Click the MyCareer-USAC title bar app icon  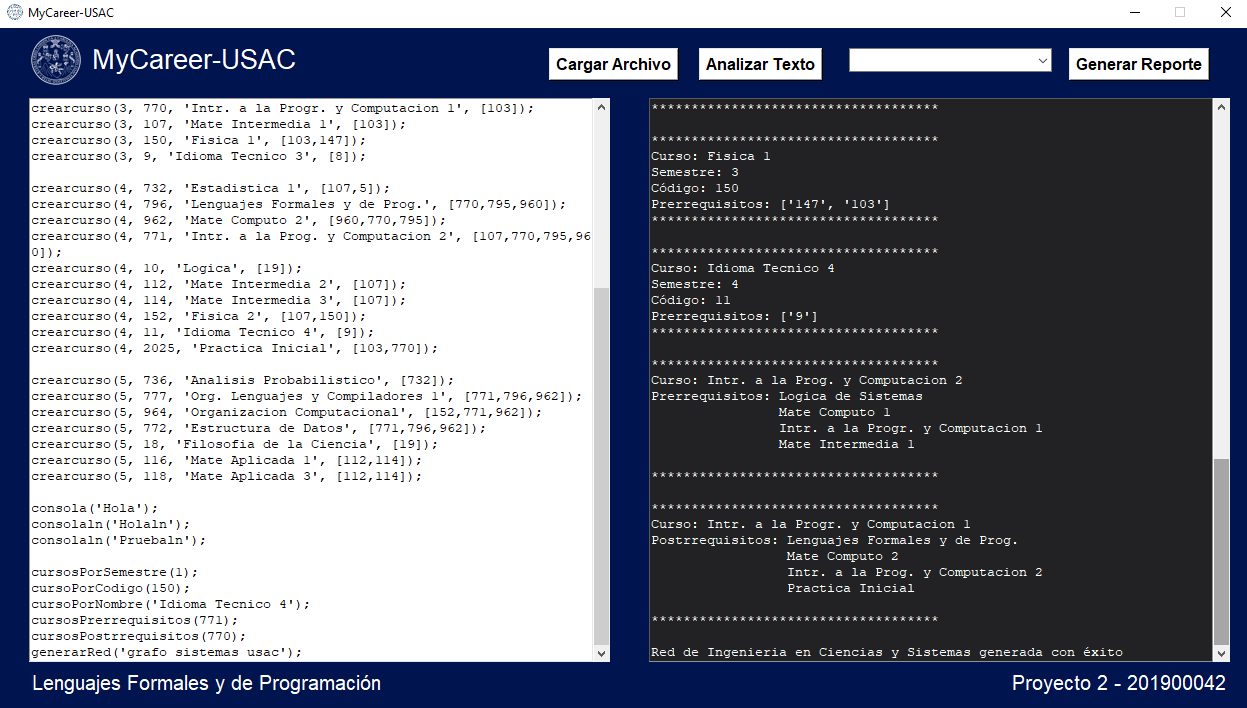point(14,13)
